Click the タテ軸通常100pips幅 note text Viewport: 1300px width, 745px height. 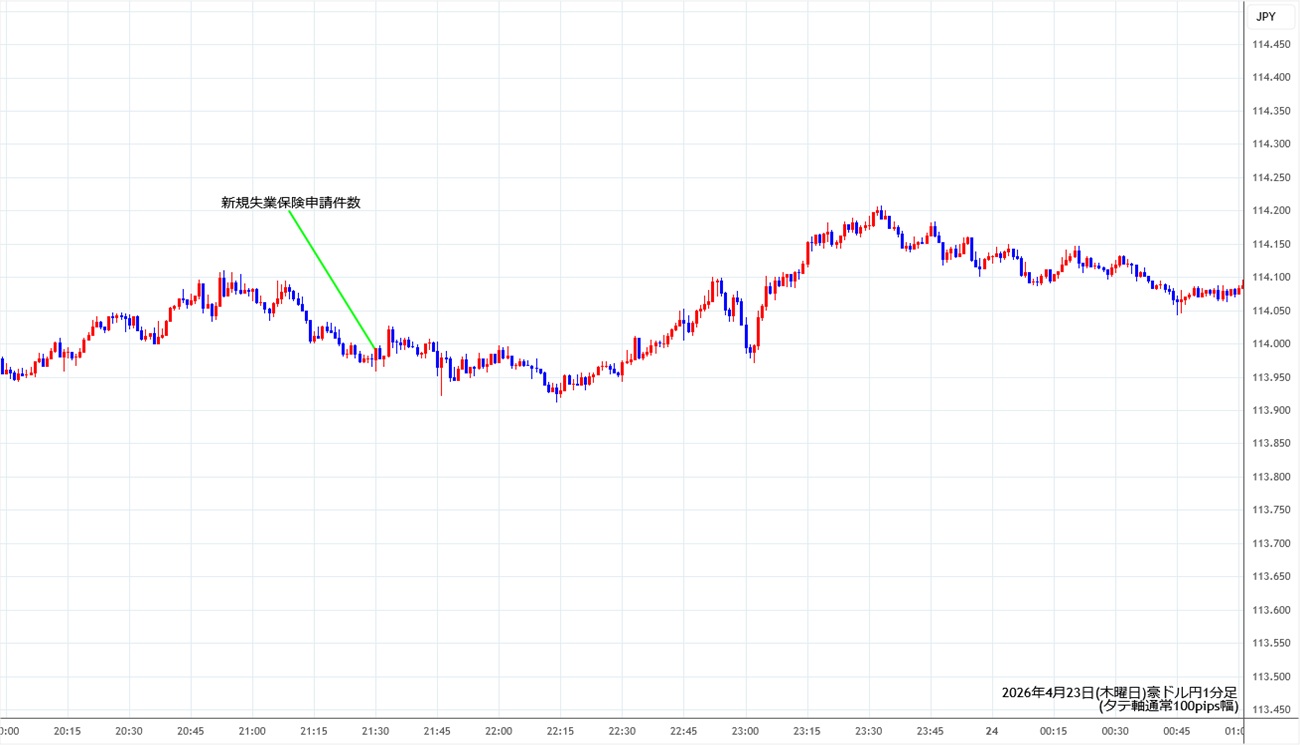coord(1168,706)
